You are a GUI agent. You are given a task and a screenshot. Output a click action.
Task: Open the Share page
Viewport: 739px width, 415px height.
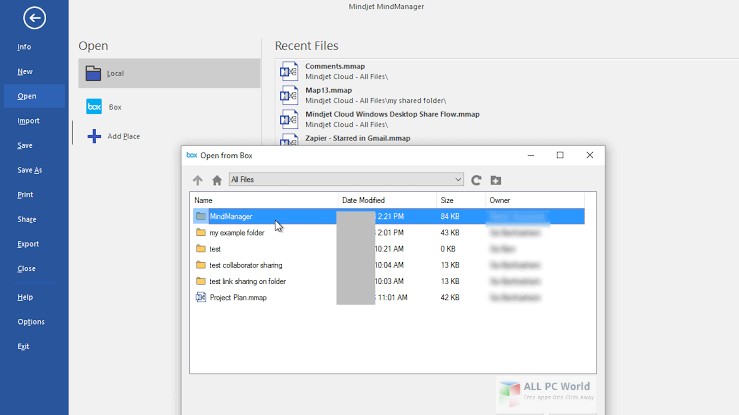(x=27, y=220)
